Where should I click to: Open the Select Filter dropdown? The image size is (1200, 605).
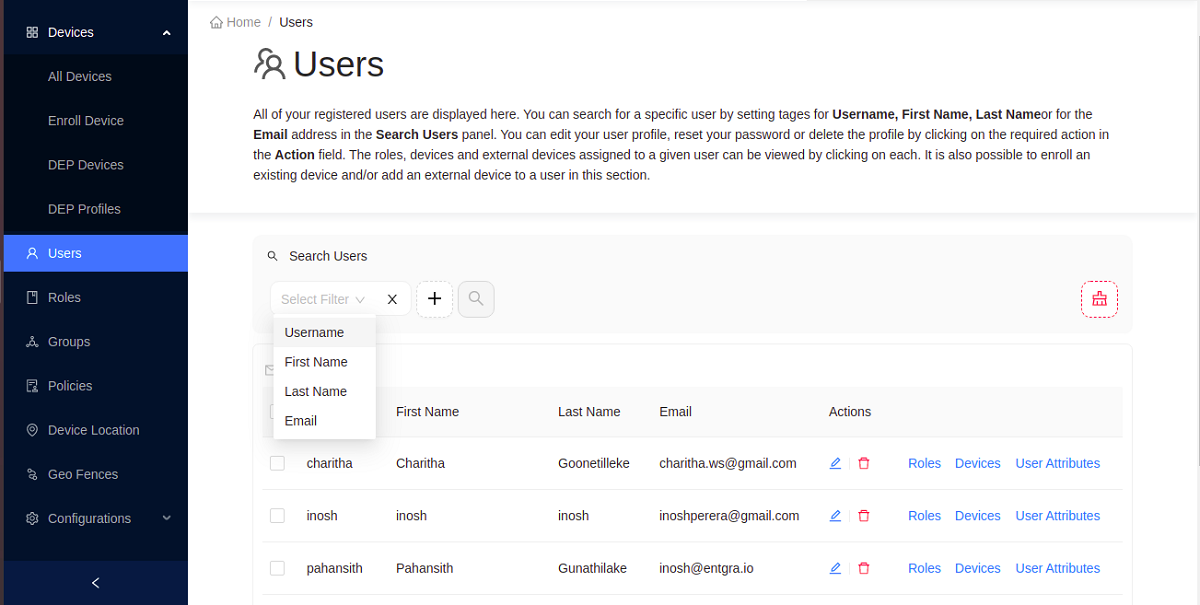[322, 299]
